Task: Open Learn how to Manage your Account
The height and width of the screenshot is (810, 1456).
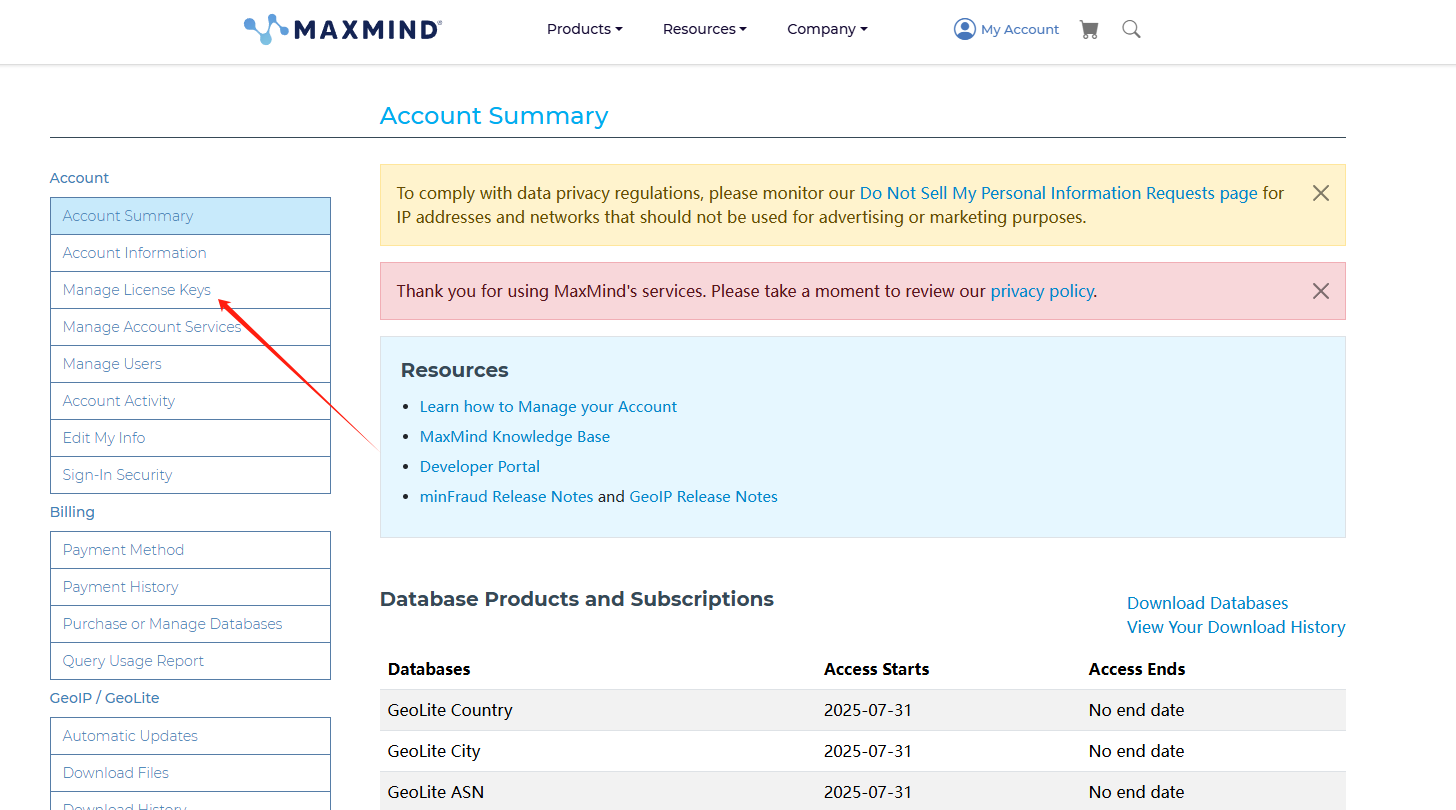Action: [548, 407]
